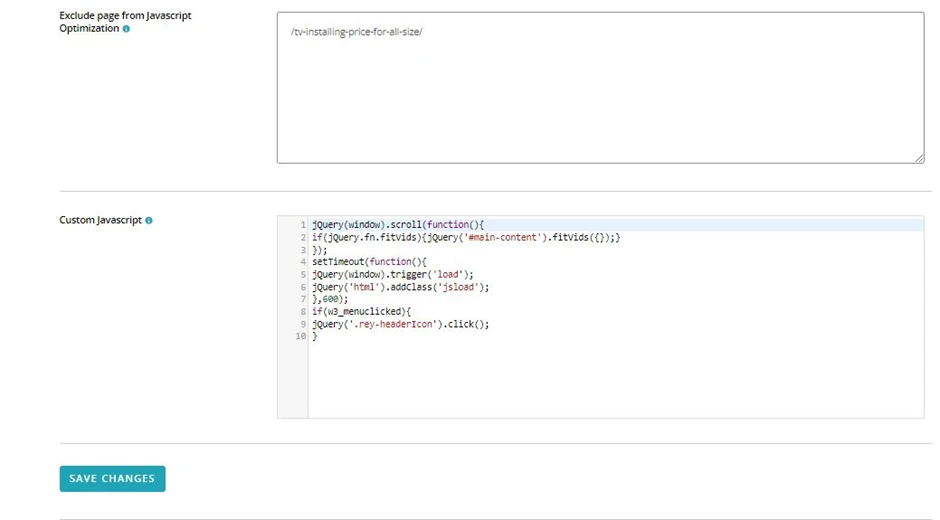Click the Save Changes button

(x=112, y=478)
